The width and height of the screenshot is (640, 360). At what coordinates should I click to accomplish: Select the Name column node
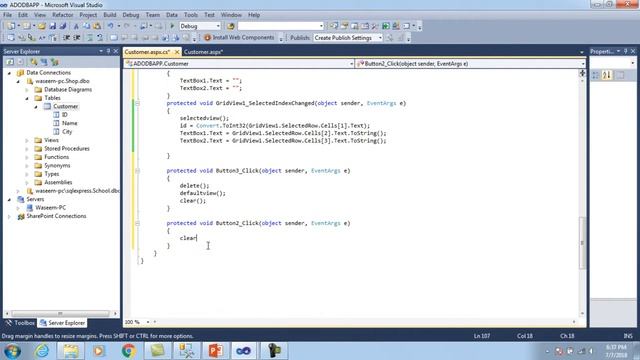pos(69,123)
